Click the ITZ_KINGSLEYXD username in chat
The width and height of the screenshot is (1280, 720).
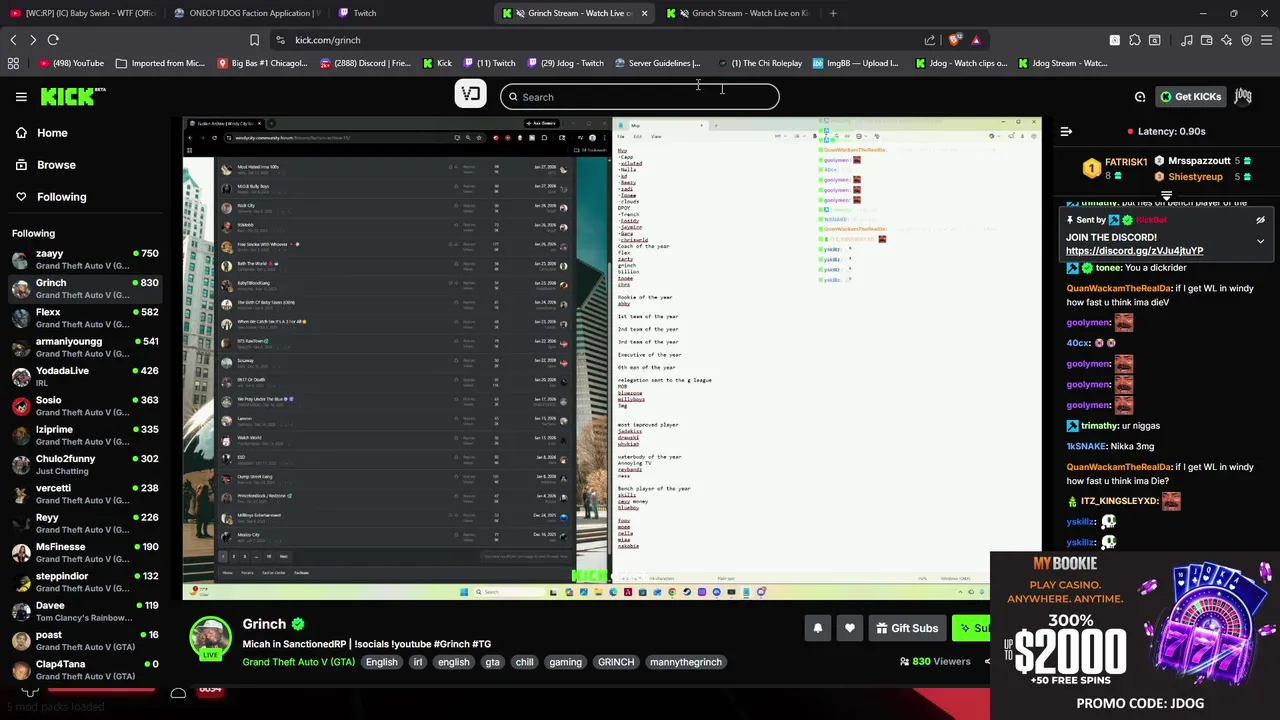click(x=1120, y=501)
